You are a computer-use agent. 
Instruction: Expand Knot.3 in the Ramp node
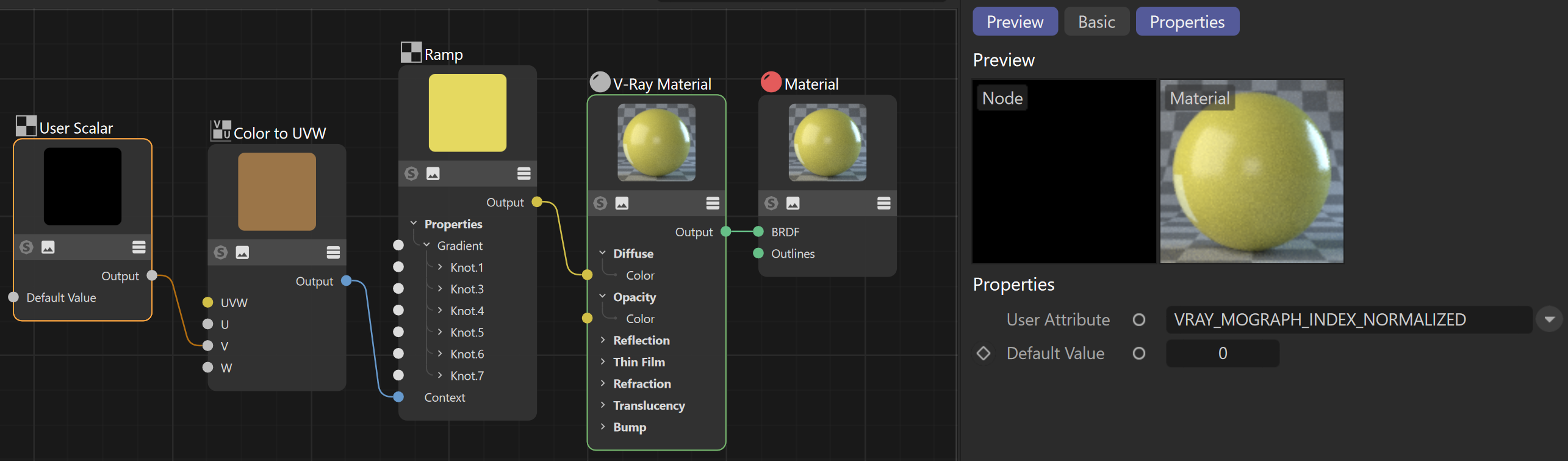coord(440,289)
